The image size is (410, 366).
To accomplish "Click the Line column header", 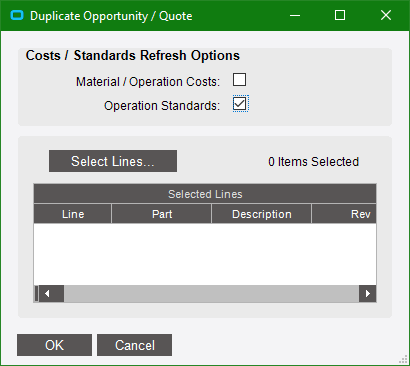I will point(73,214).
